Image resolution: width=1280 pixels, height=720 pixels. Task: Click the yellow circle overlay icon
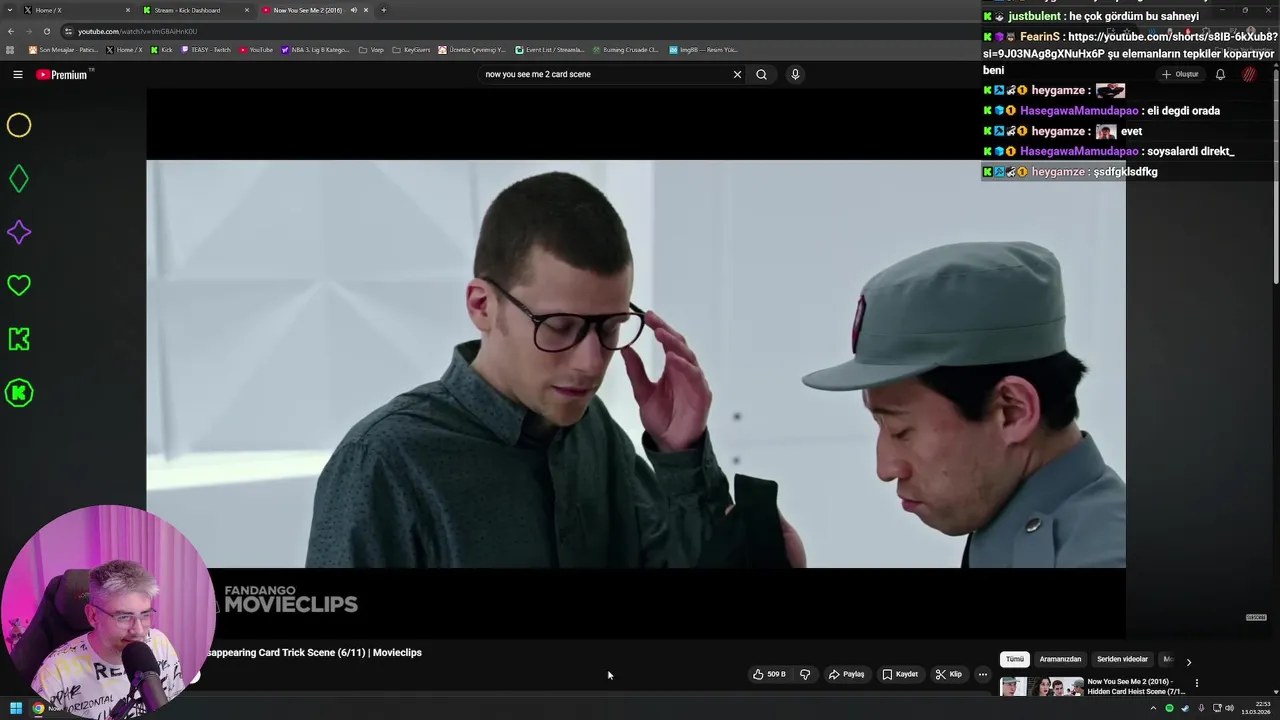(19, 125)
